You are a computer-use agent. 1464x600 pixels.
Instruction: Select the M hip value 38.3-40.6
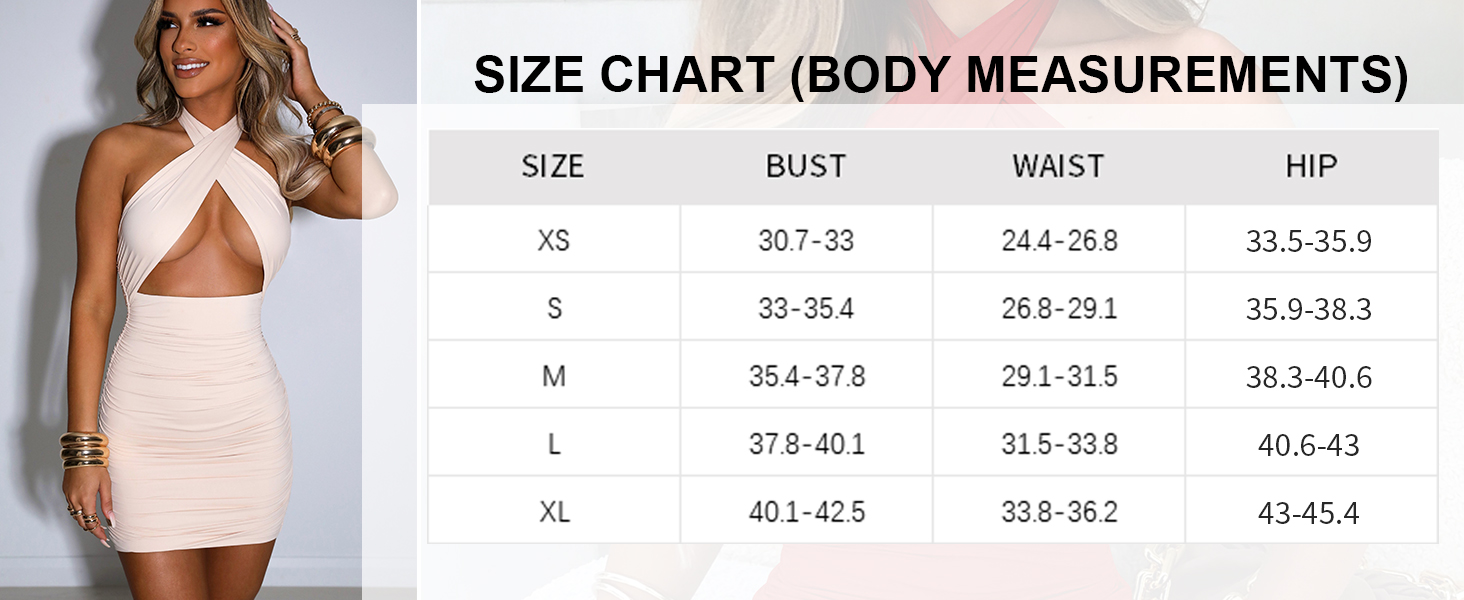[x=1309, y=377]
